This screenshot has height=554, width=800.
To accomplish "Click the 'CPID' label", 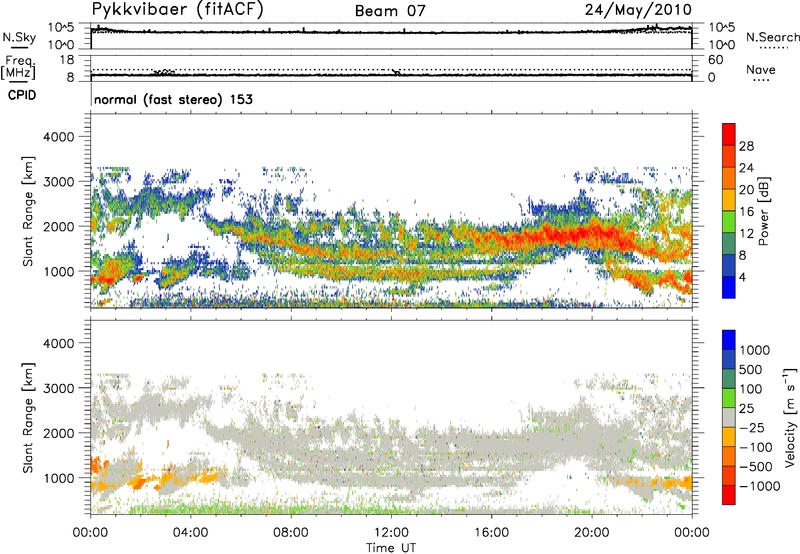I will tap(22, 95).
